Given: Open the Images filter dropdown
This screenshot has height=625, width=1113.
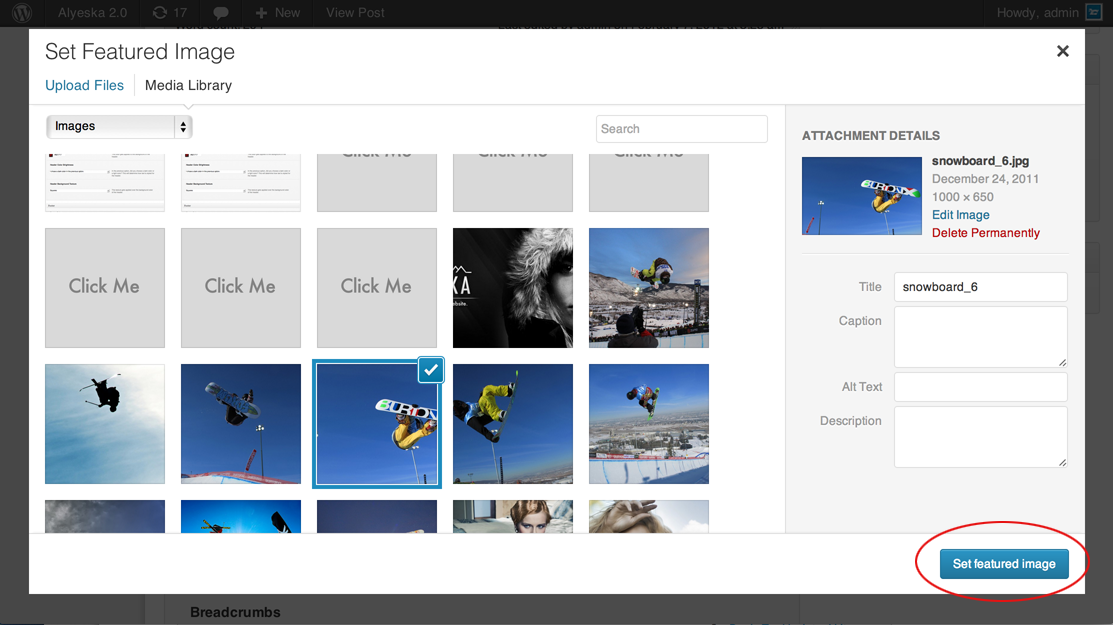Looking at the screenshot, I should [119, 126].
